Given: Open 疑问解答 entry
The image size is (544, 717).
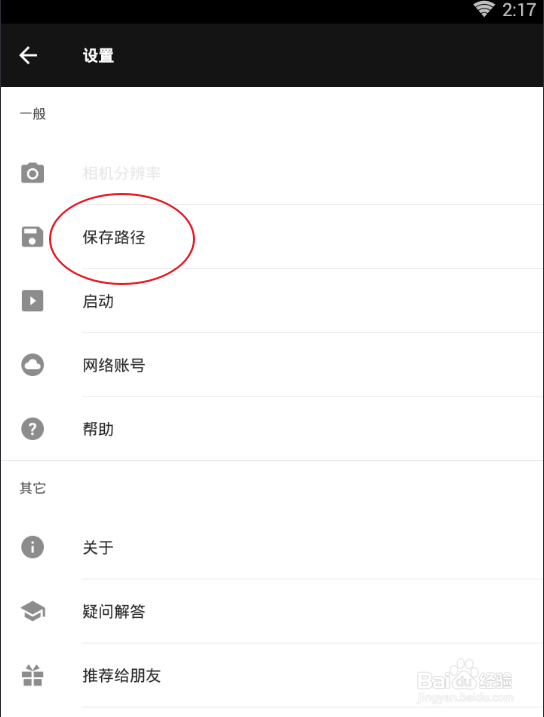Looking at the screenshot, I should pos(272,611).
